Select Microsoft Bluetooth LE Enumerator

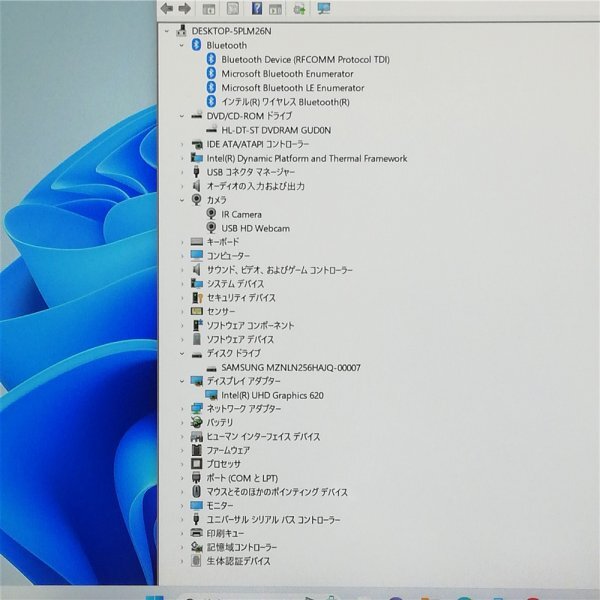pyautogui.click(x=293, y=88)
